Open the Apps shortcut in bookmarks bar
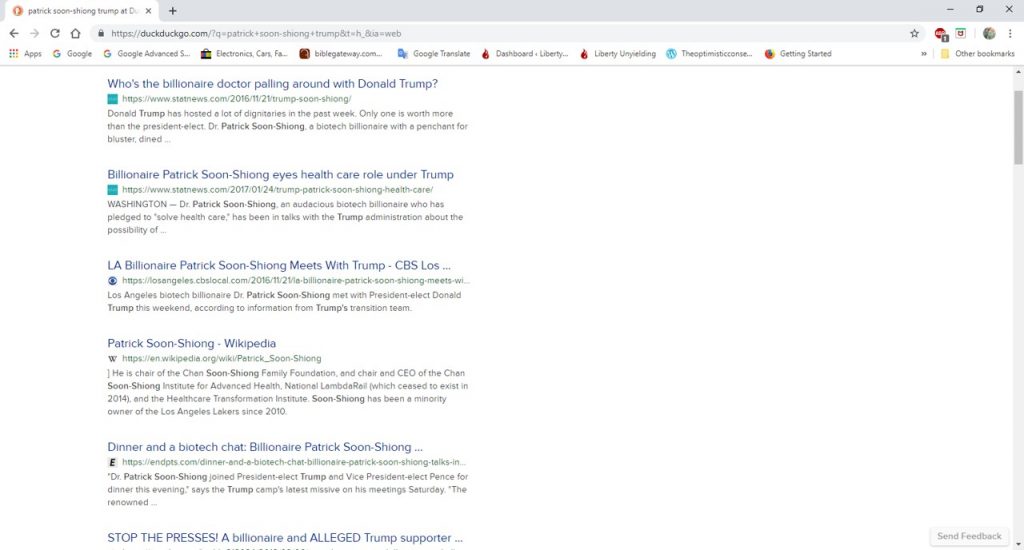This screenshot has height=550, width=1024. (x=25, y=54)
